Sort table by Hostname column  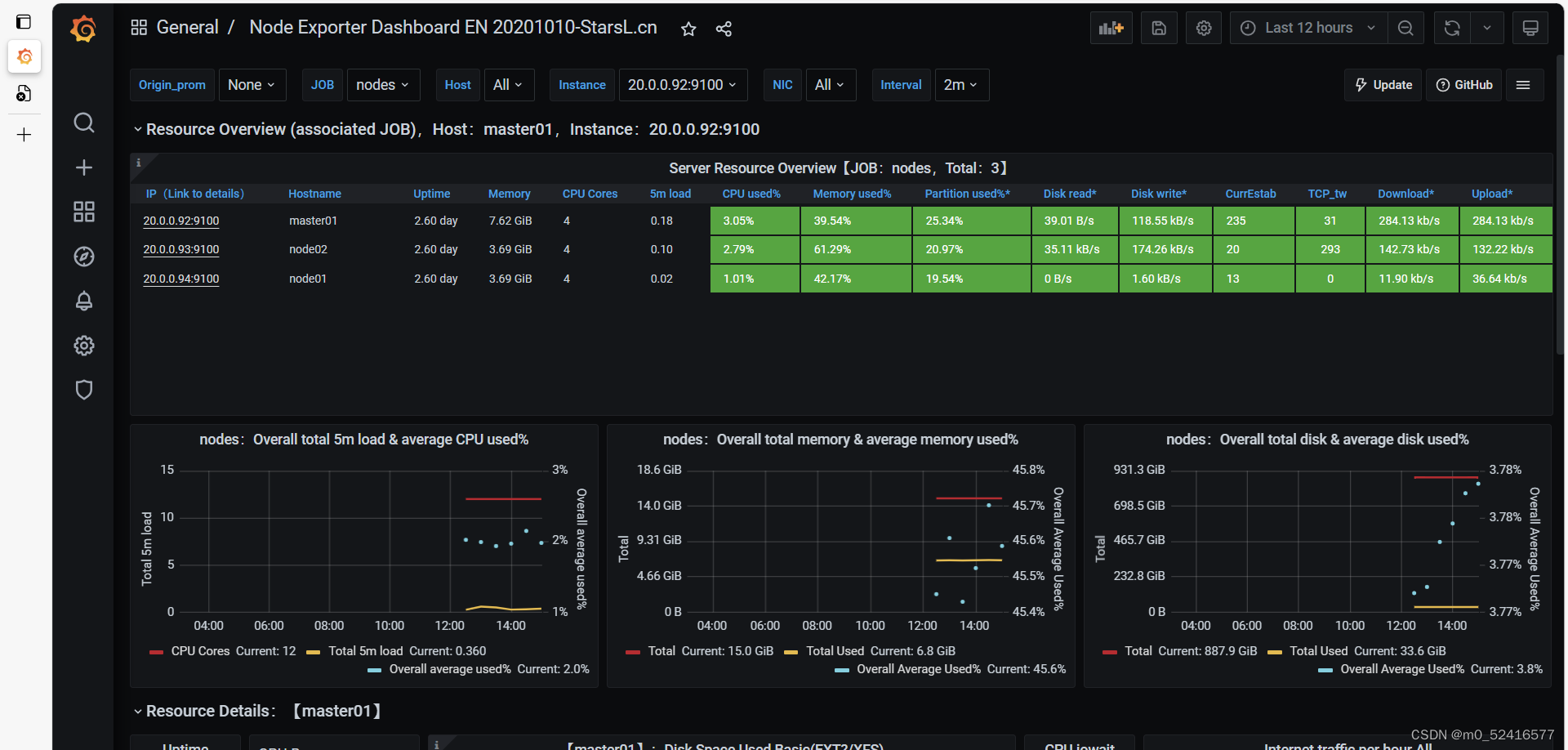coord(314,194)
